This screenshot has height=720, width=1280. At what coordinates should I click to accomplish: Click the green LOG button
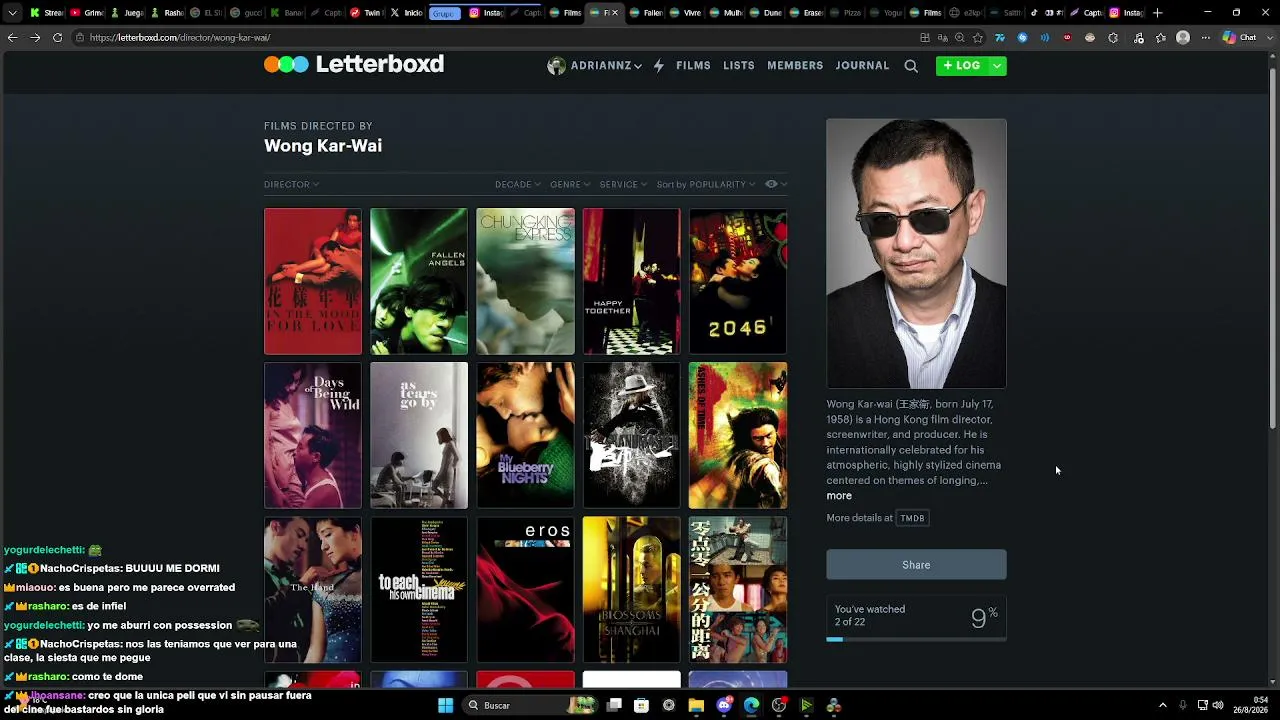tap(962, 66)
